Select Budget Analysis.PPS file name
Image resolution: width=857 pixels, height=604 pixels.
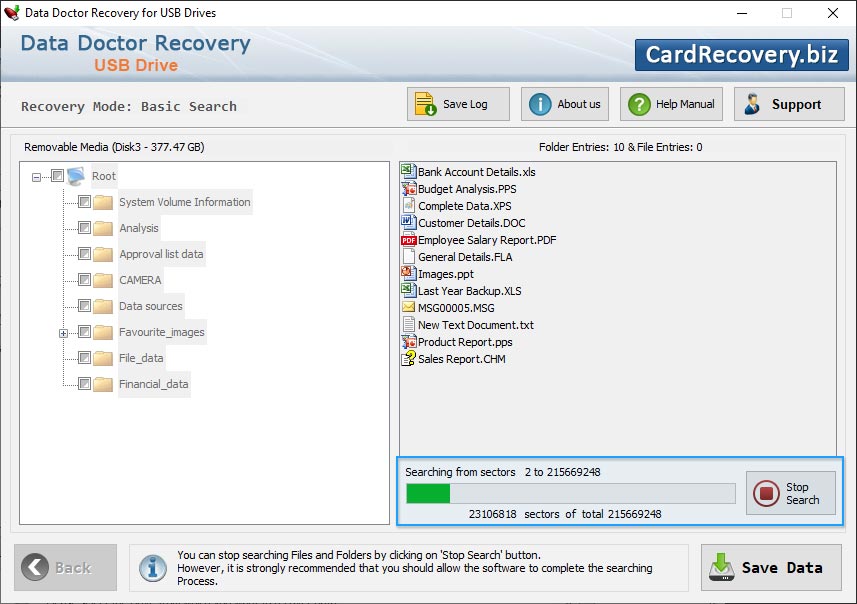point(467,189)
